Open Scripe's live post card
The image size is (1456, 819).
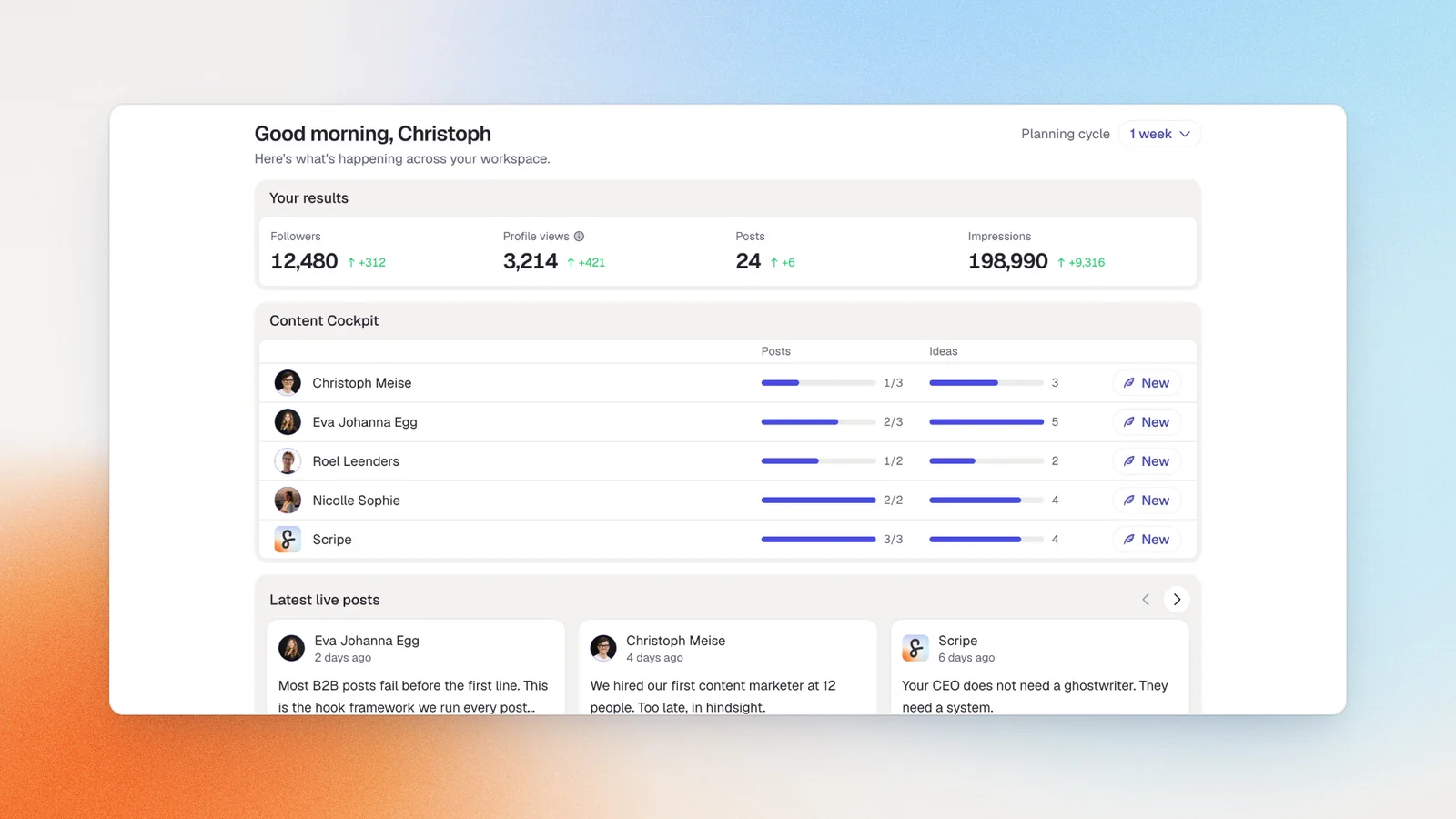pos(1040,667)
